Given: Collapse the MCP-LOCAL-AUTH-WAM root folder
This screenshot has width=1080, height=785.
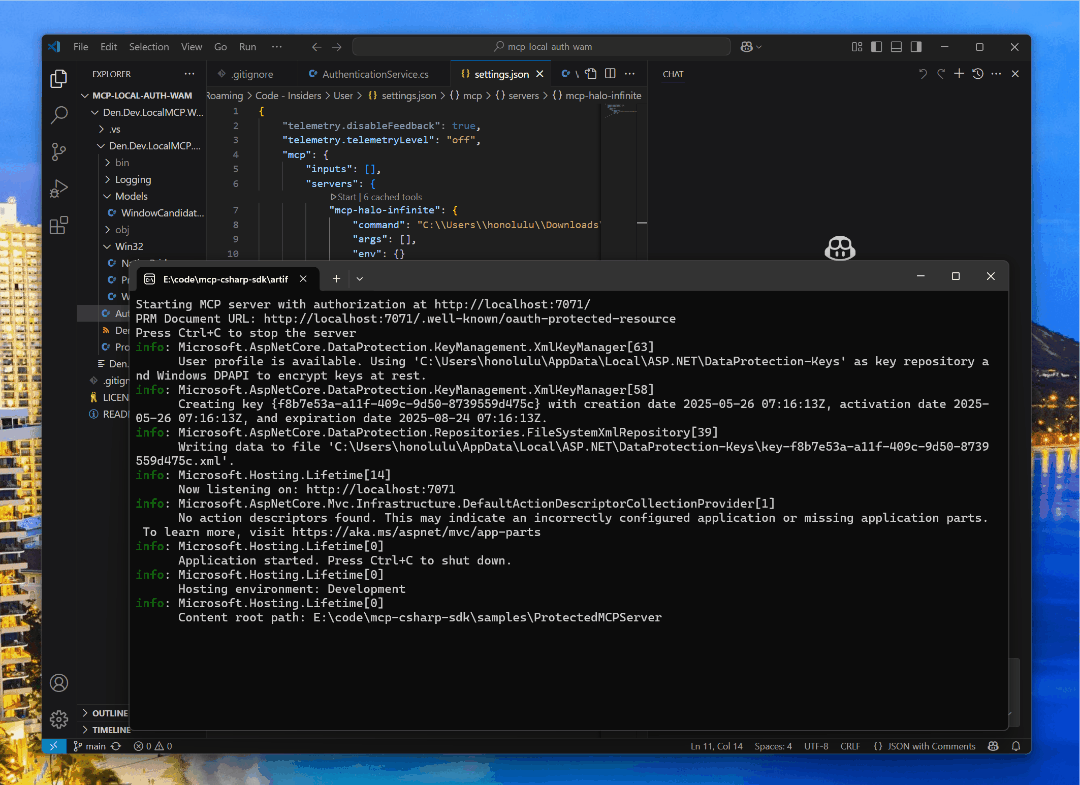Looking at the screenshot, I should tap(85, 96).
